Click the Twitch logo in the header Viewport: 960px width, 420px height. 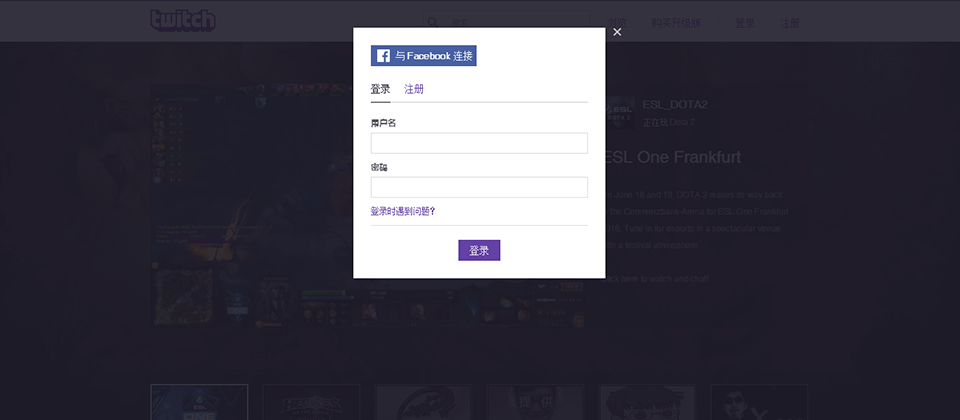(183, 20)
